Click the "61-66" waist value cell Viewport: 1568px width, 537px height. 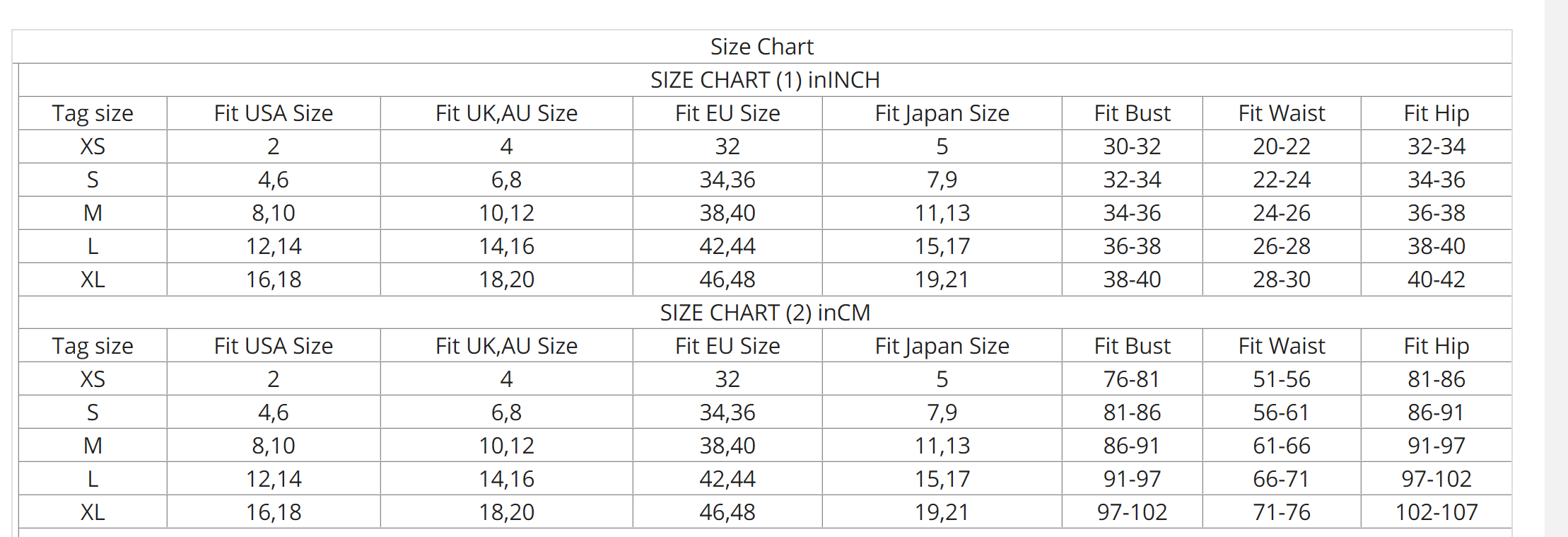1281,446
